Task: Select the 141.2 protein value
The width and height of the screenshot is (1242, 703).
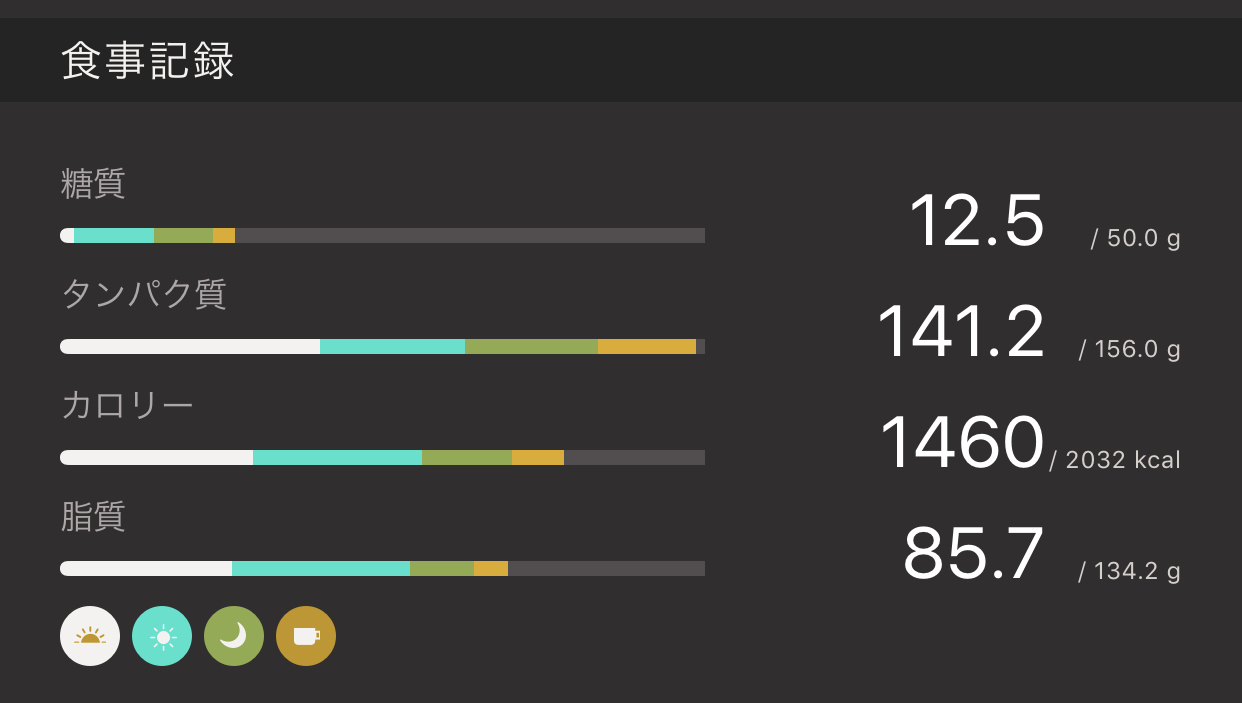Action: coord(960,332)
